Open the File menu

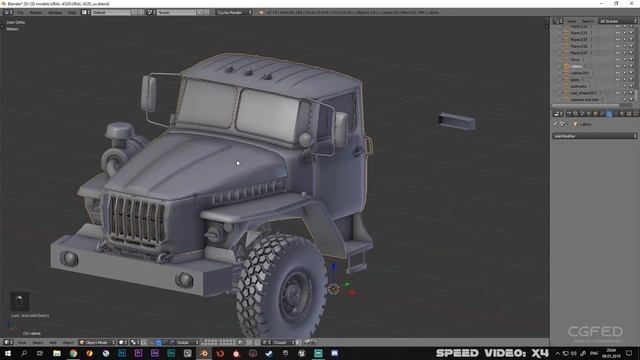coord(20,12)
